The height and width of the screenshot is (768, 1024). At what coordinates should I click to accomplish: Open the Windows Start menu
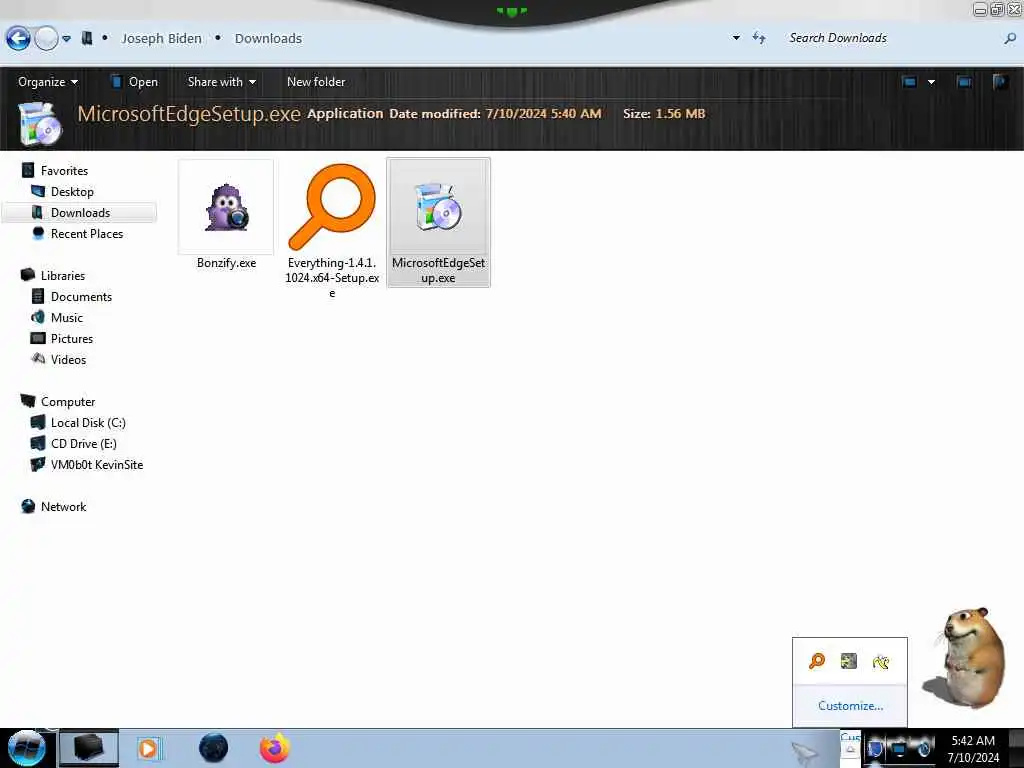(x=26, y=748)
